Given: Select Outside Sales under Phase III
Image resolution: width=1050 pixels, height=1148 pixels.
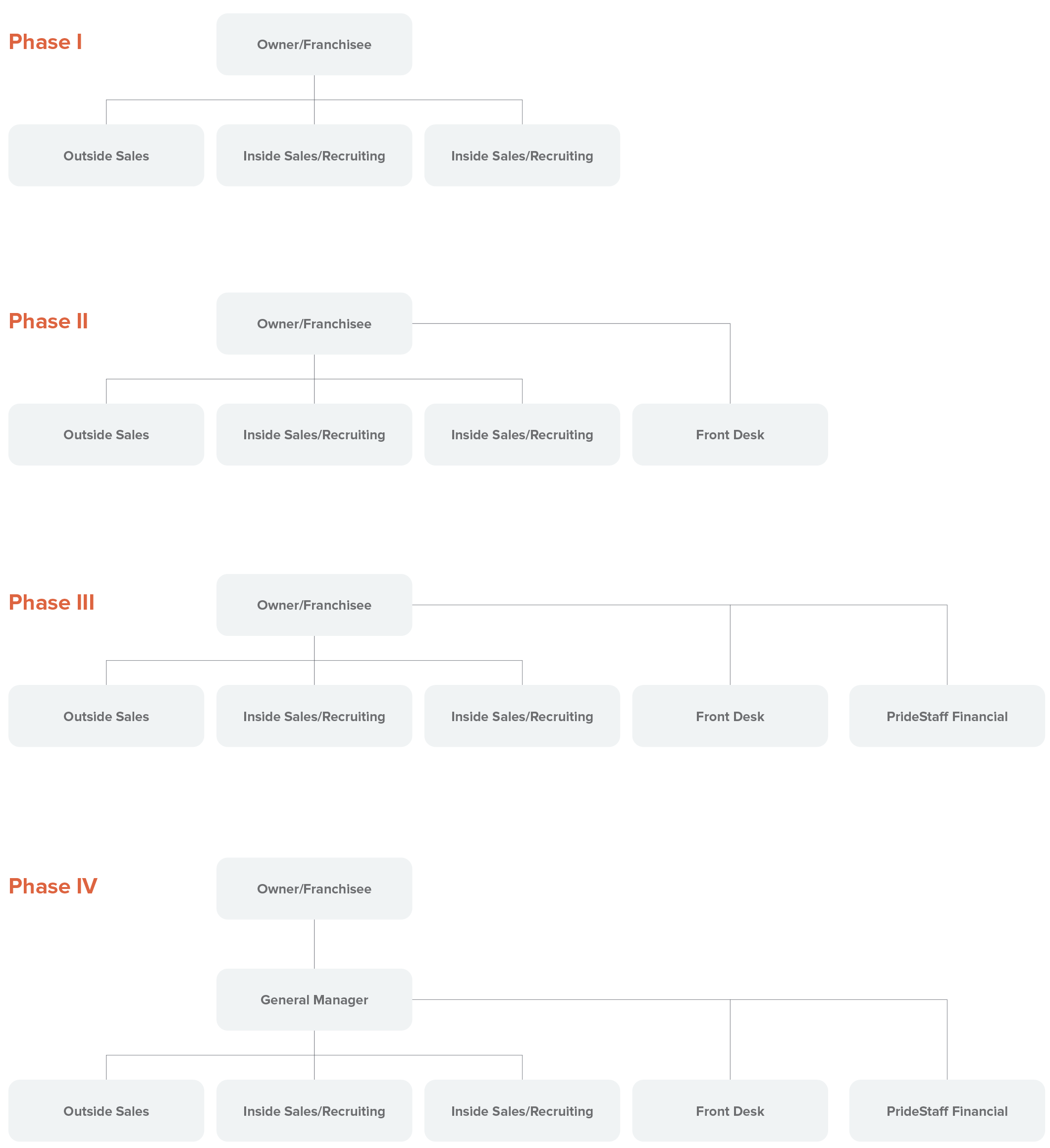Looking at the screenshot, I should coord(106,716).
